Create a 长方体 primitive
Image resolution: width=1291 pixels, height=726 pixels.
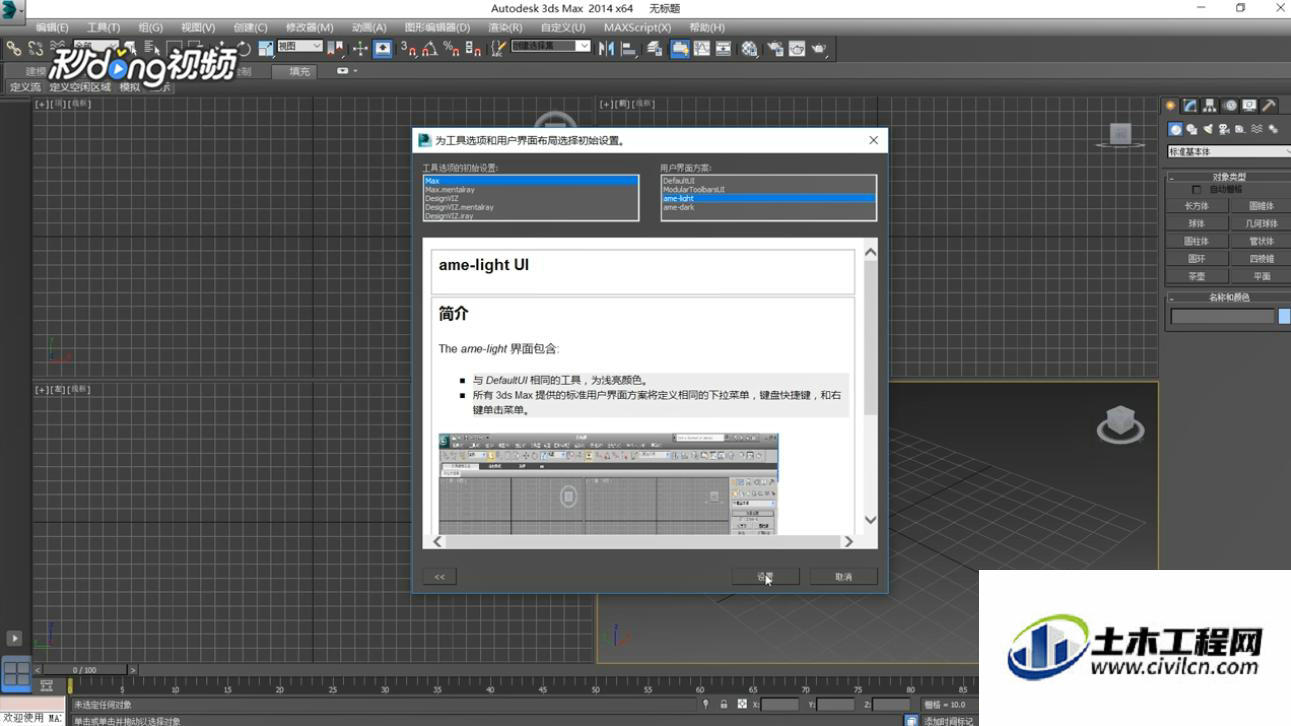click(1196, 206)
